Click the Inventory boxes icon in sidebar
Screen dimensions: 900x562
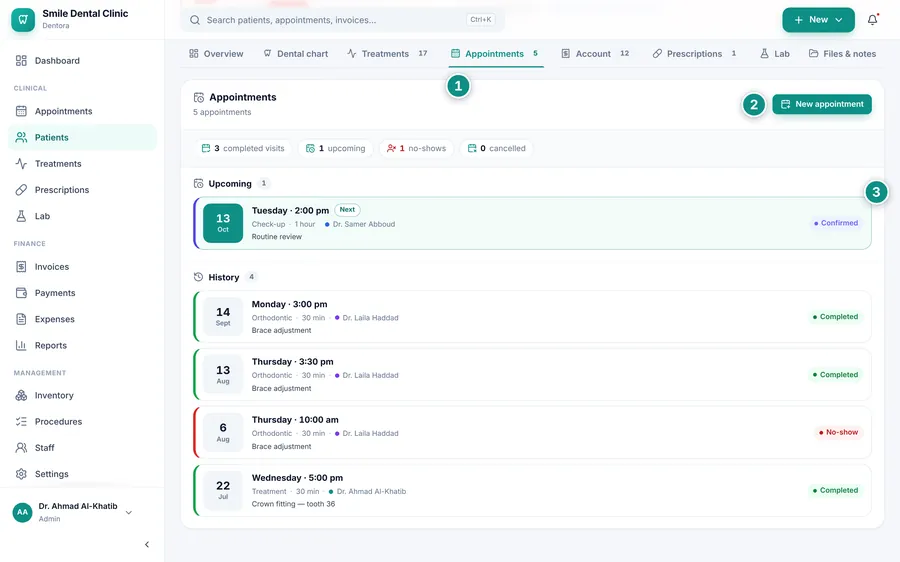coord(21,395)
